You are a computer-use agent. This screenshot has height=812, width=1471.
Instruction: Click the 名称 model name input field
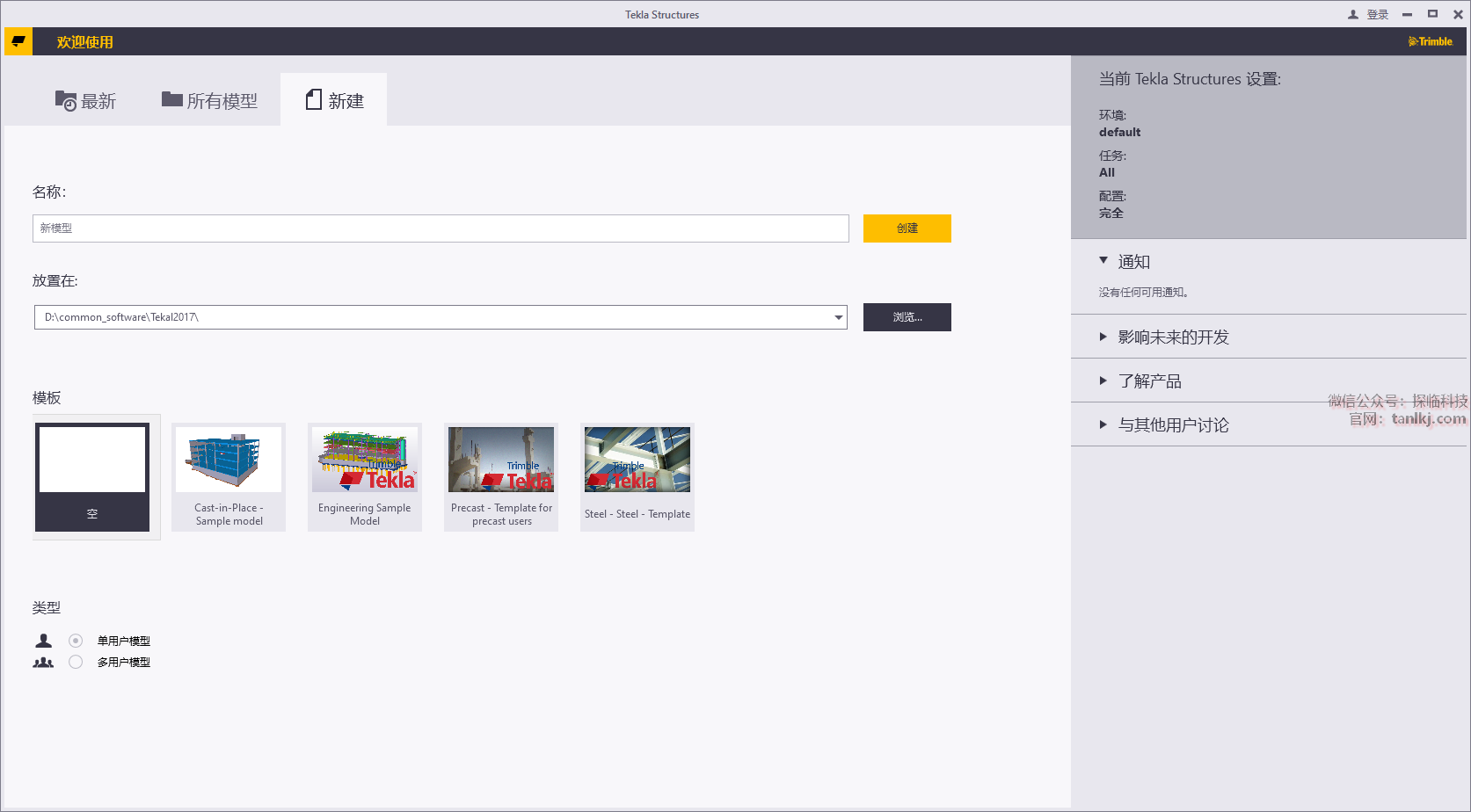coord(441,228)
